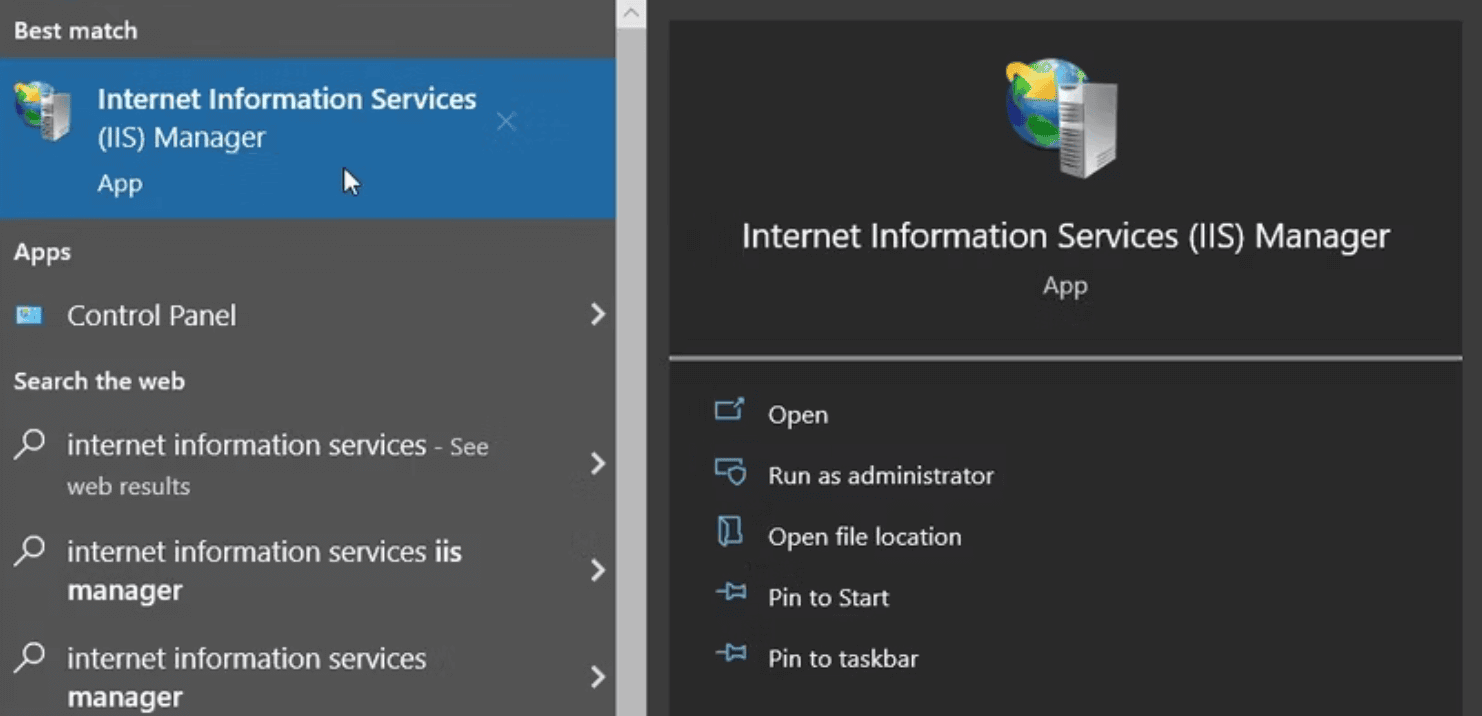Choose Run as administrator

tap(880, 476)
